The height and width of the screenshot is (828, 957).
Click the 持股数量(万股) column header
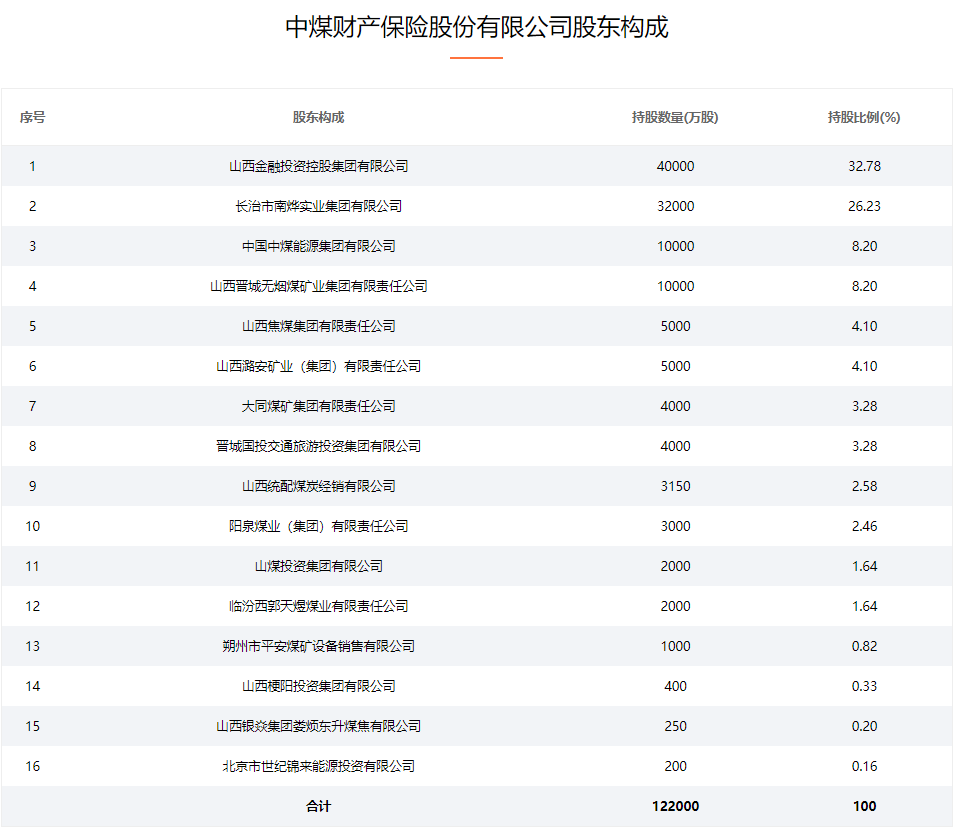pos(675,117)
